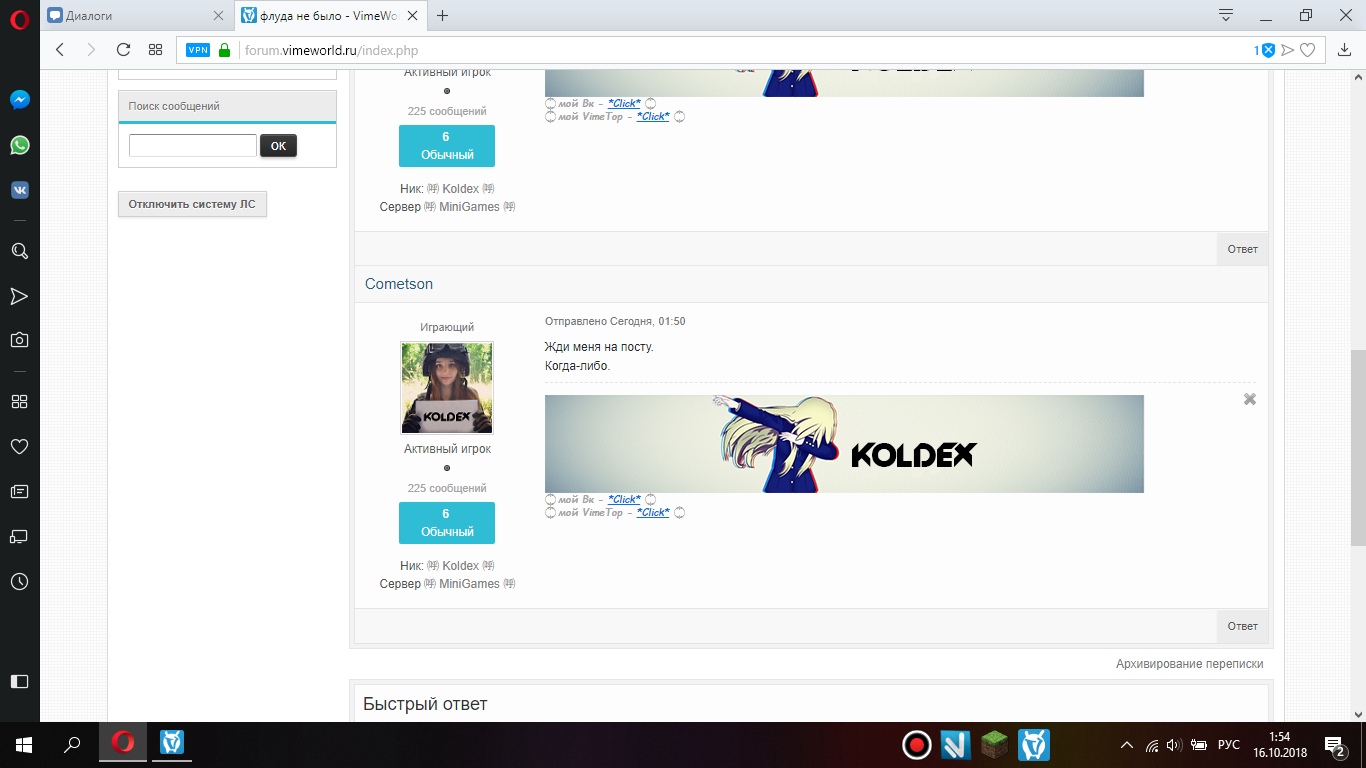The image size is (1366, 768).
Task: Open Vk *Click* link in lower post
Action: click(624, 499)
